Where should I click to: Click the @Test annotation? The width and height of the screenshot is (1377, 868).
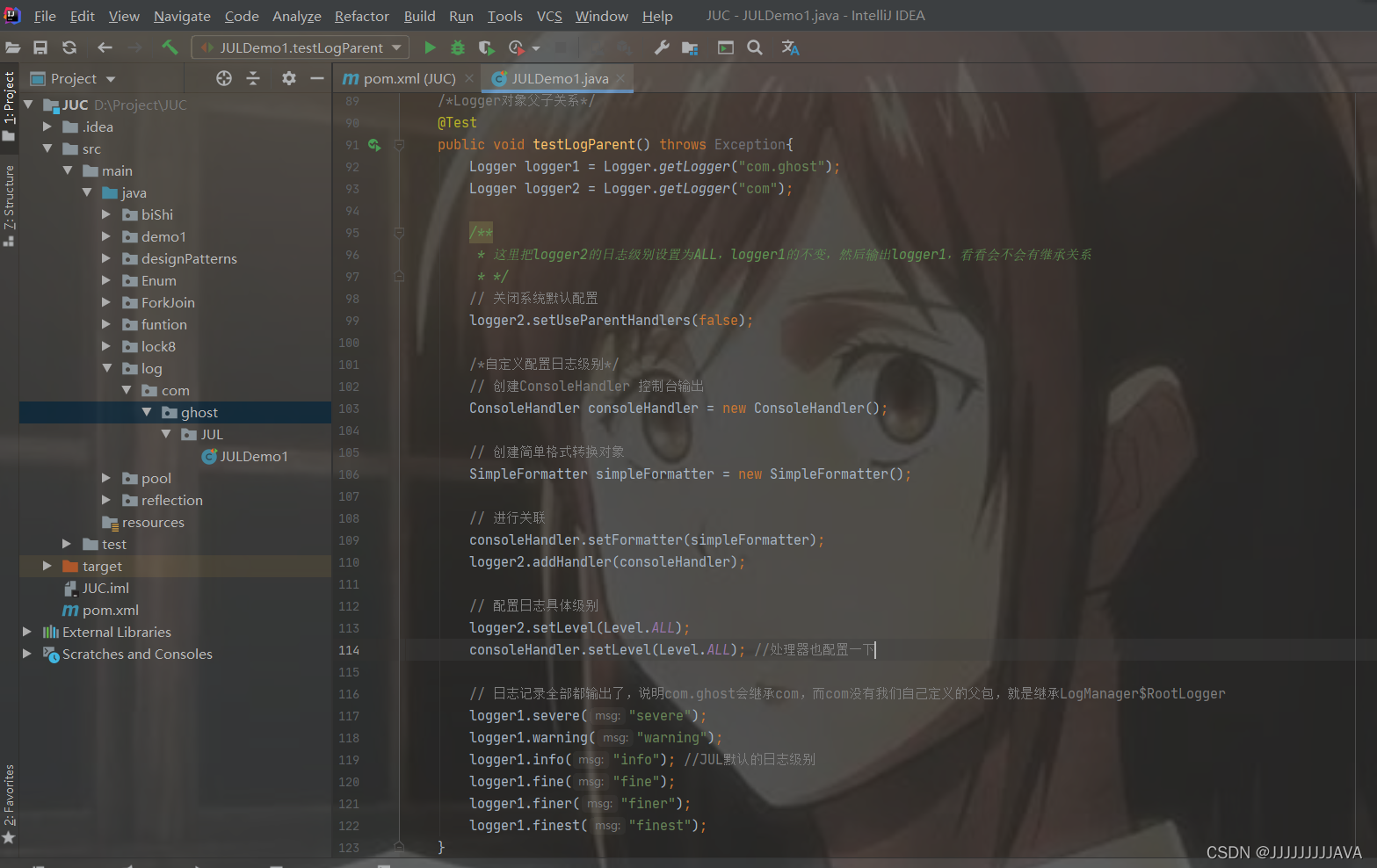point(457,123)
